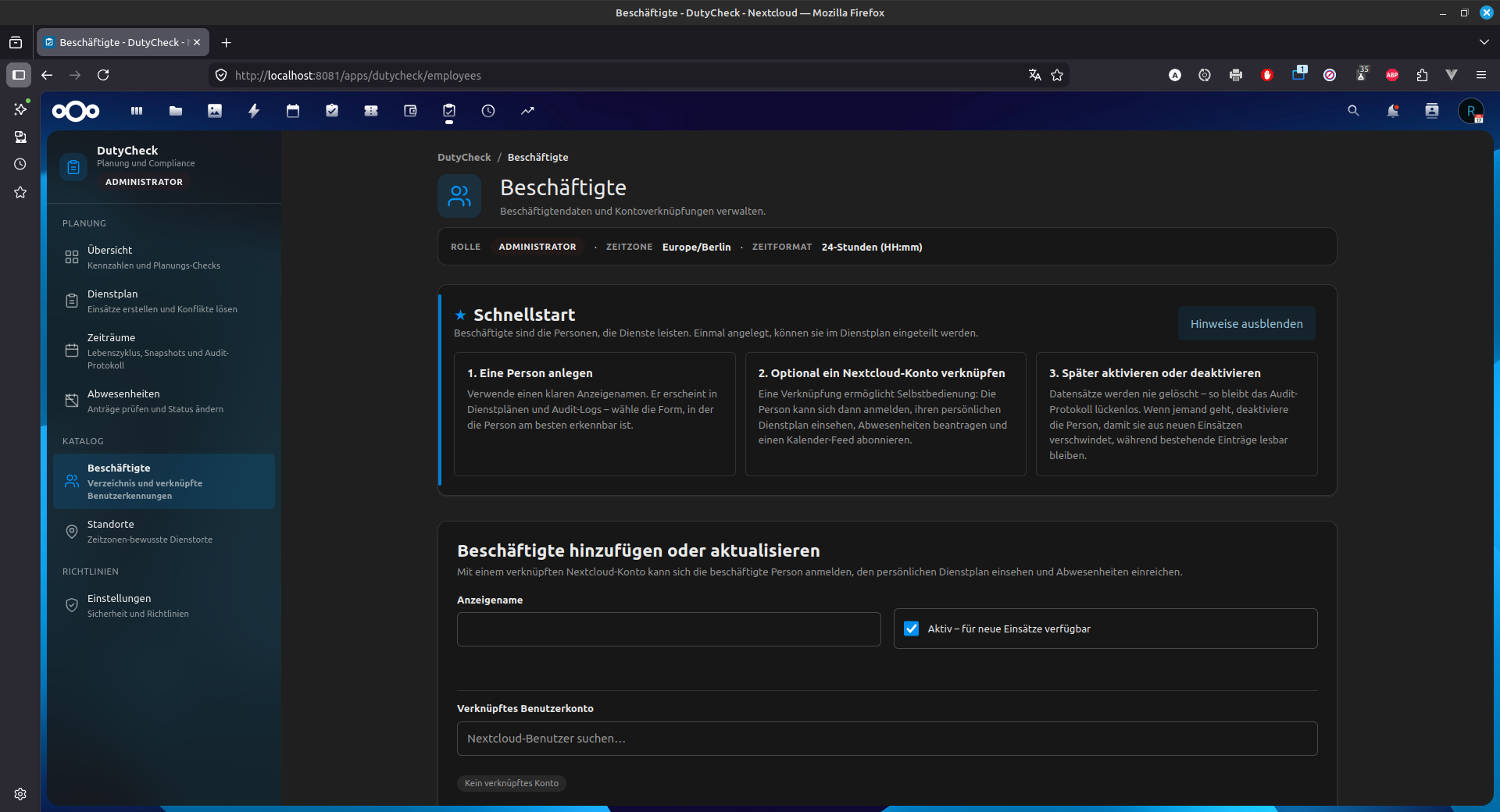The height and width of the screenshot is (812, 1500).
Task: Open the contacts menu icon
Action: point(1432,111)
